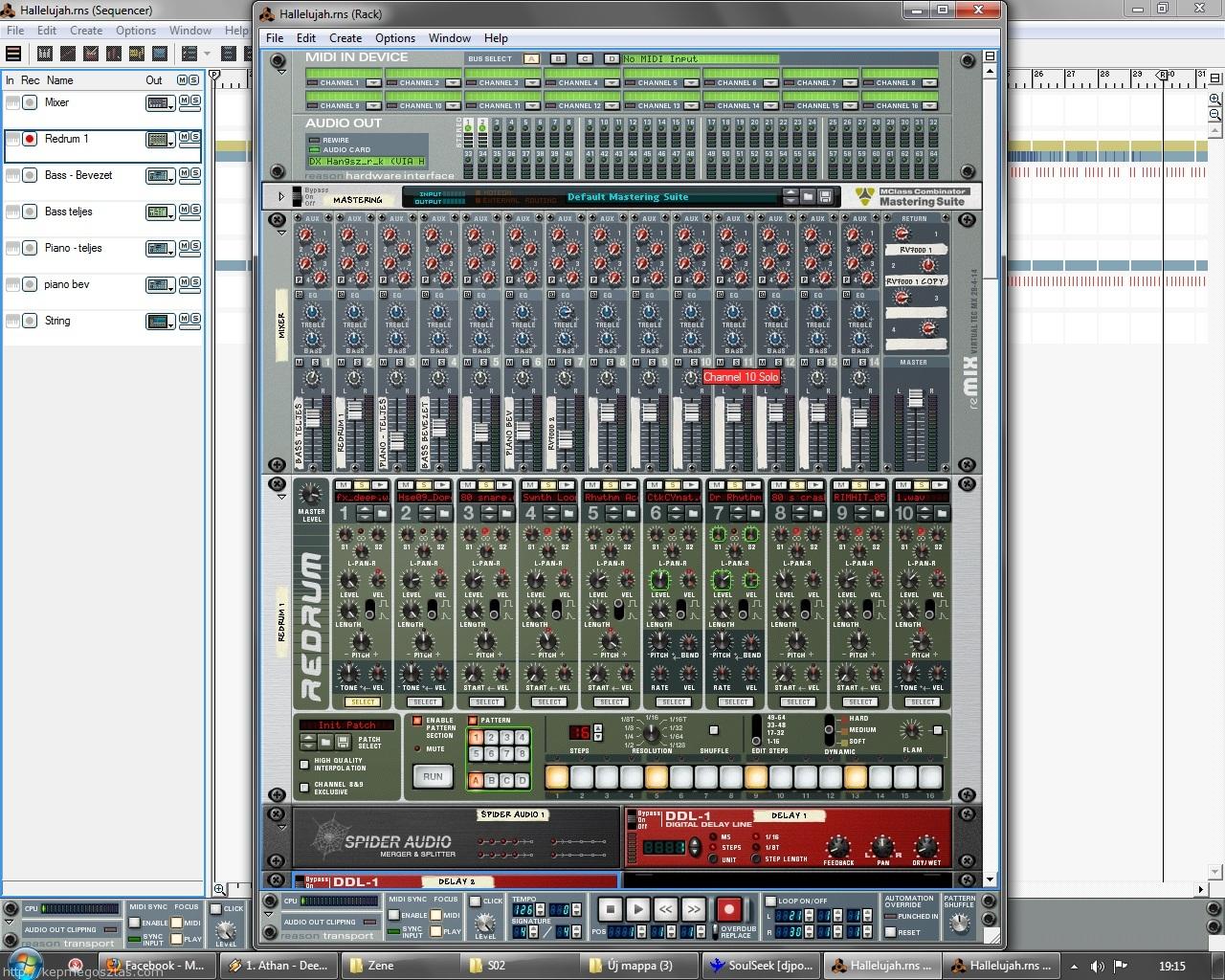Change Redrum steps count with stepper

tap(599, 732)
